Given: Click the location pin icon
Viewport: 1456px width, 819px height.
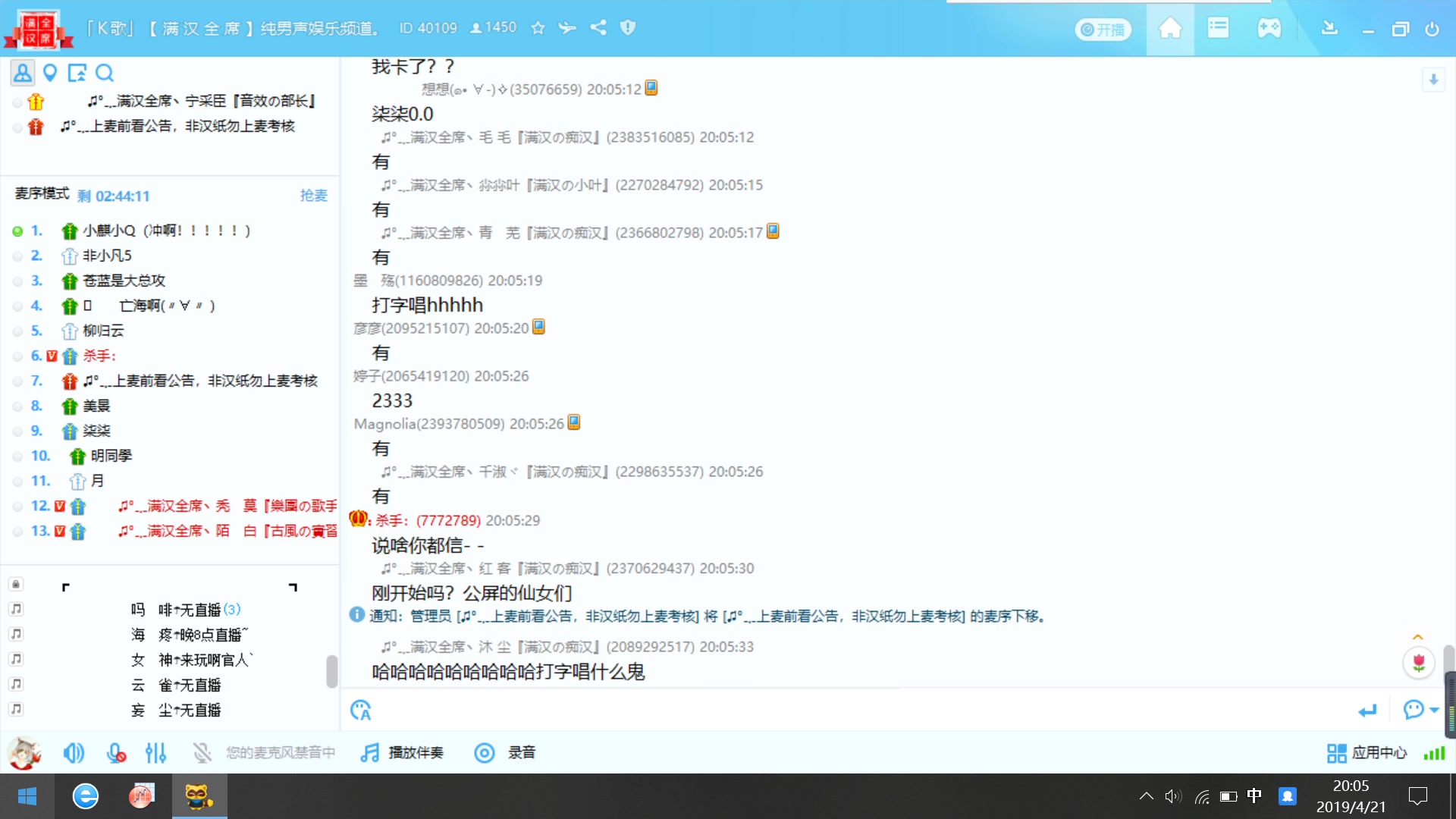Looking at the screenshot, I should [x=50, y=73].
